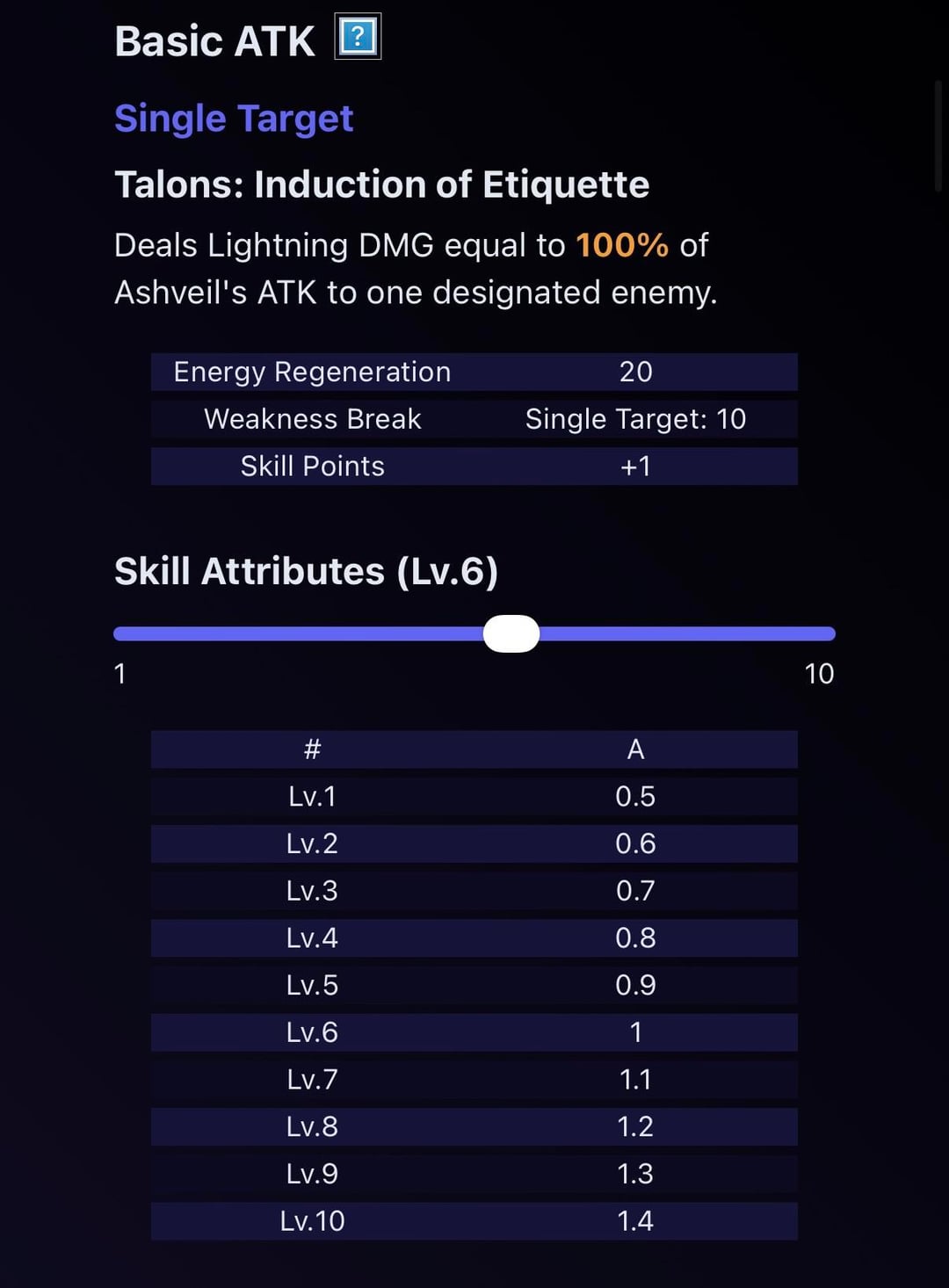Click the skill level slider handle
The height and width of the screenshot is (1288, 949).
point(511,633)
